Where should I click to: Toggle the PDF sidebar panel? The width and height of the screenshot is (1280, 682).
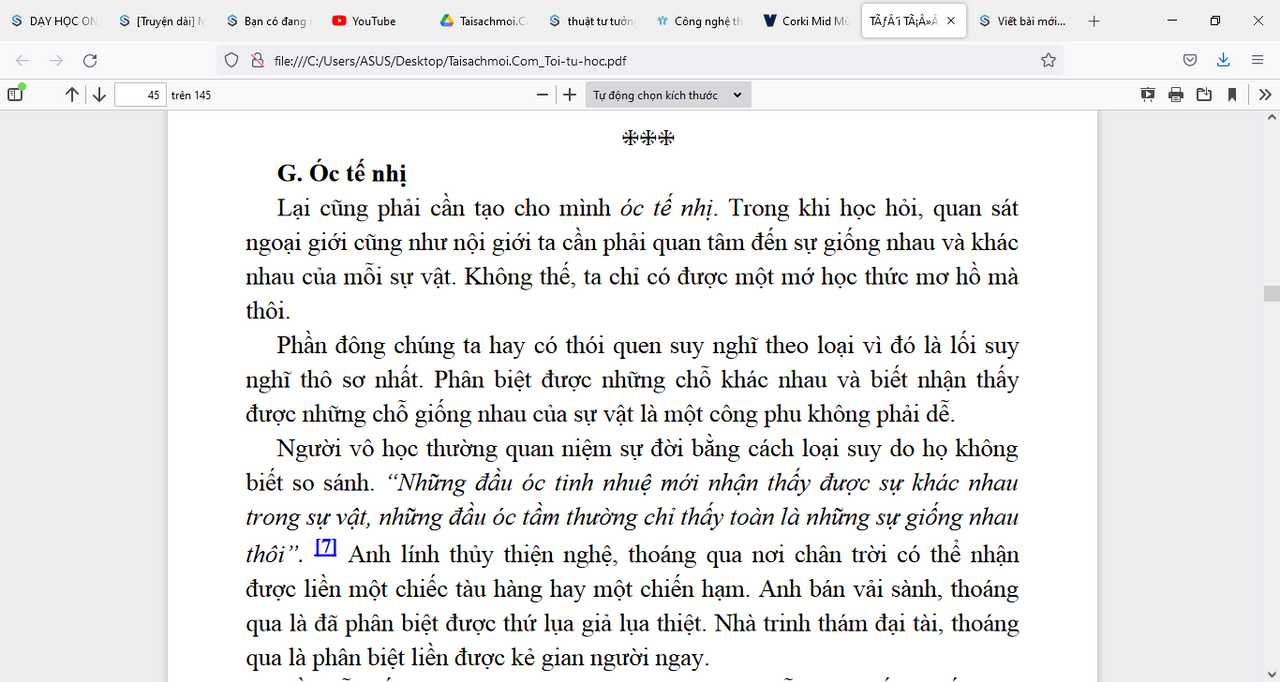click(16, 94)
